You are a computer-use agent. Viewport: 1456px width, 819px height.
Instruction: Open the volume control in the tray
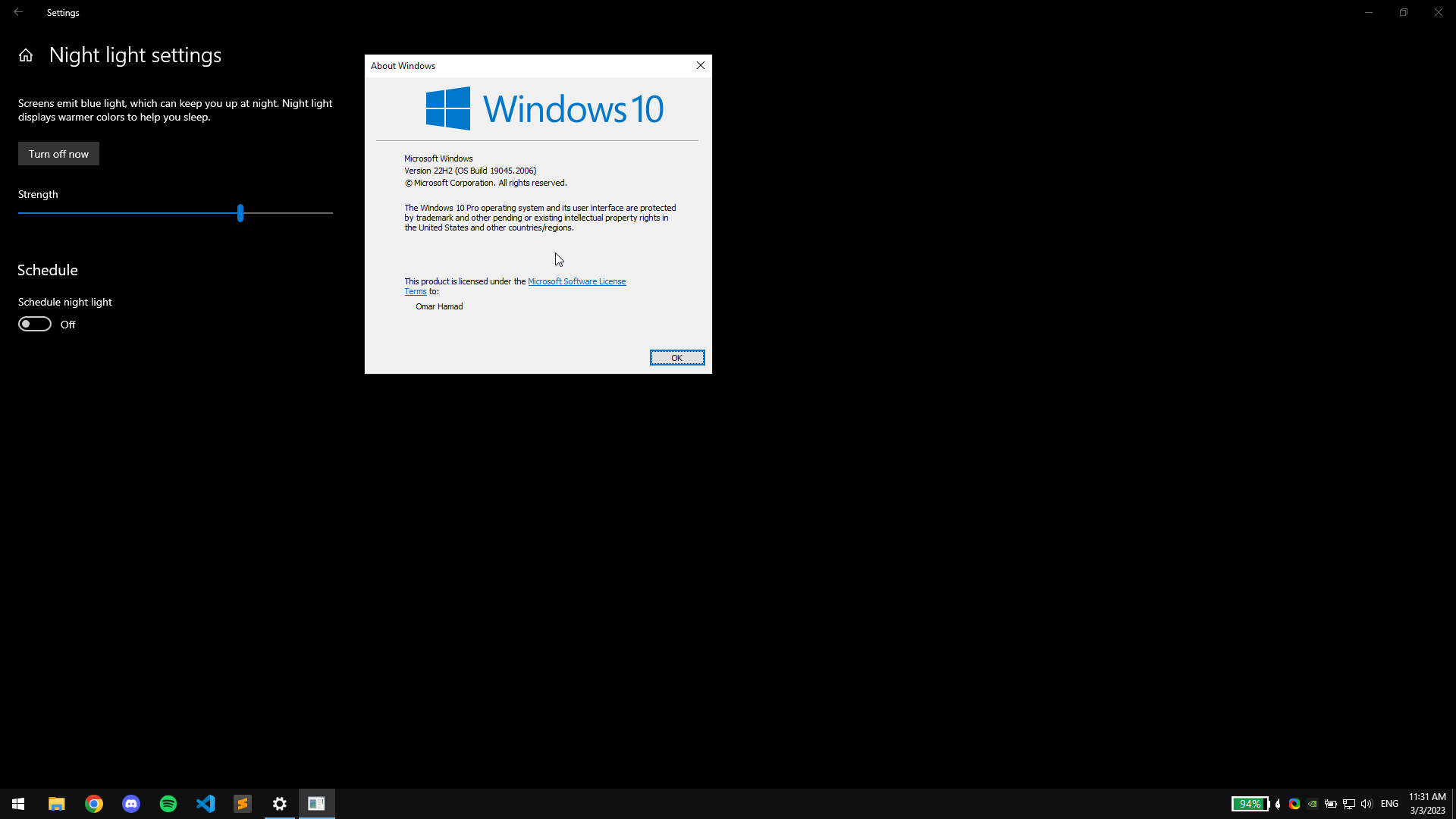[x=1367, y=804]
